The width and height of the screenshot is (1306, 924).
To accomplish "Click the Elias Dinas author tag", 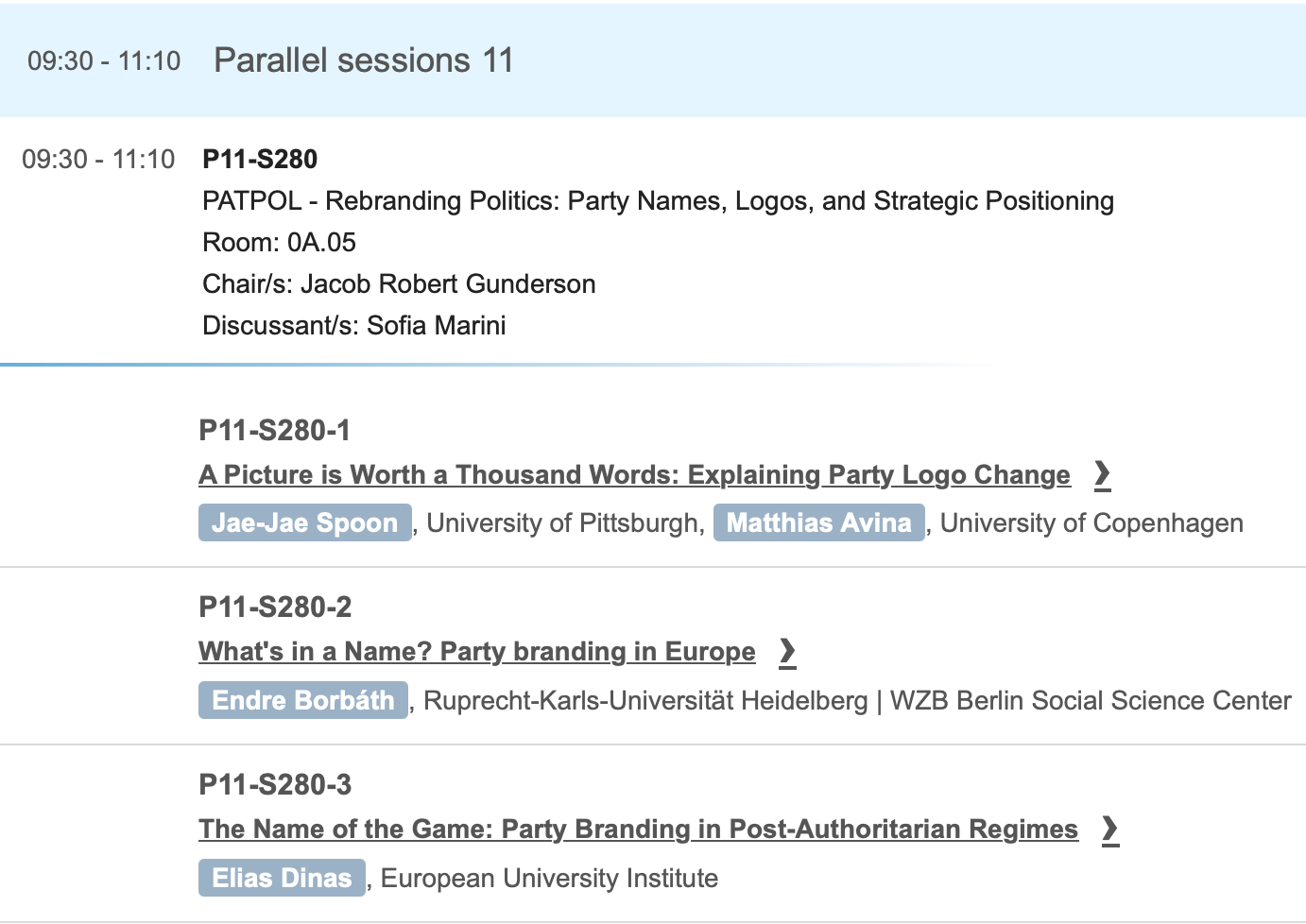I will pyautogui.click(x=282, y=878).
